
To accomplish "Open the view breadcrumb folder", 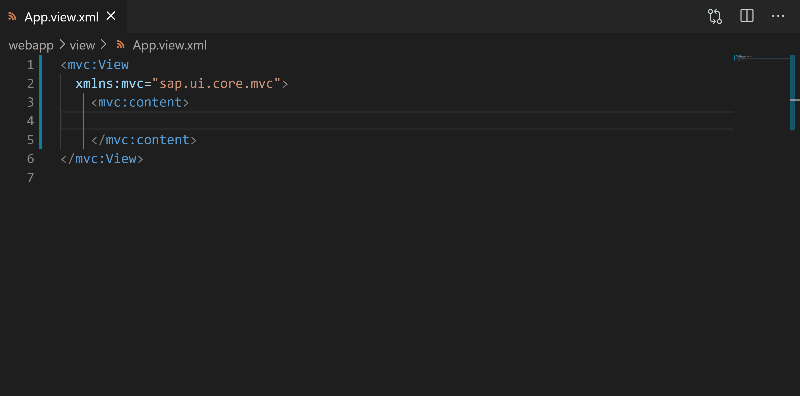I will (x=82, y=45).
